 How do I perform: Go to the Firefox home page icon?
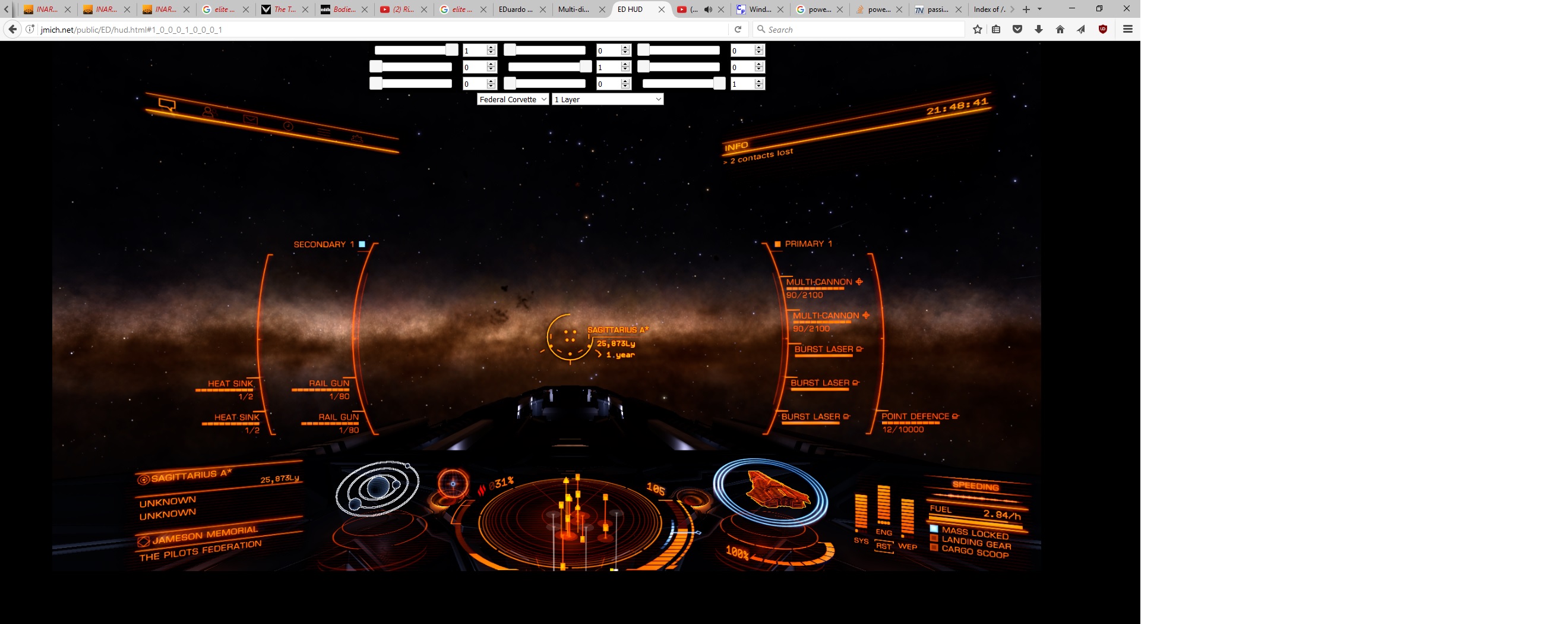click(x=1060, y=29)
